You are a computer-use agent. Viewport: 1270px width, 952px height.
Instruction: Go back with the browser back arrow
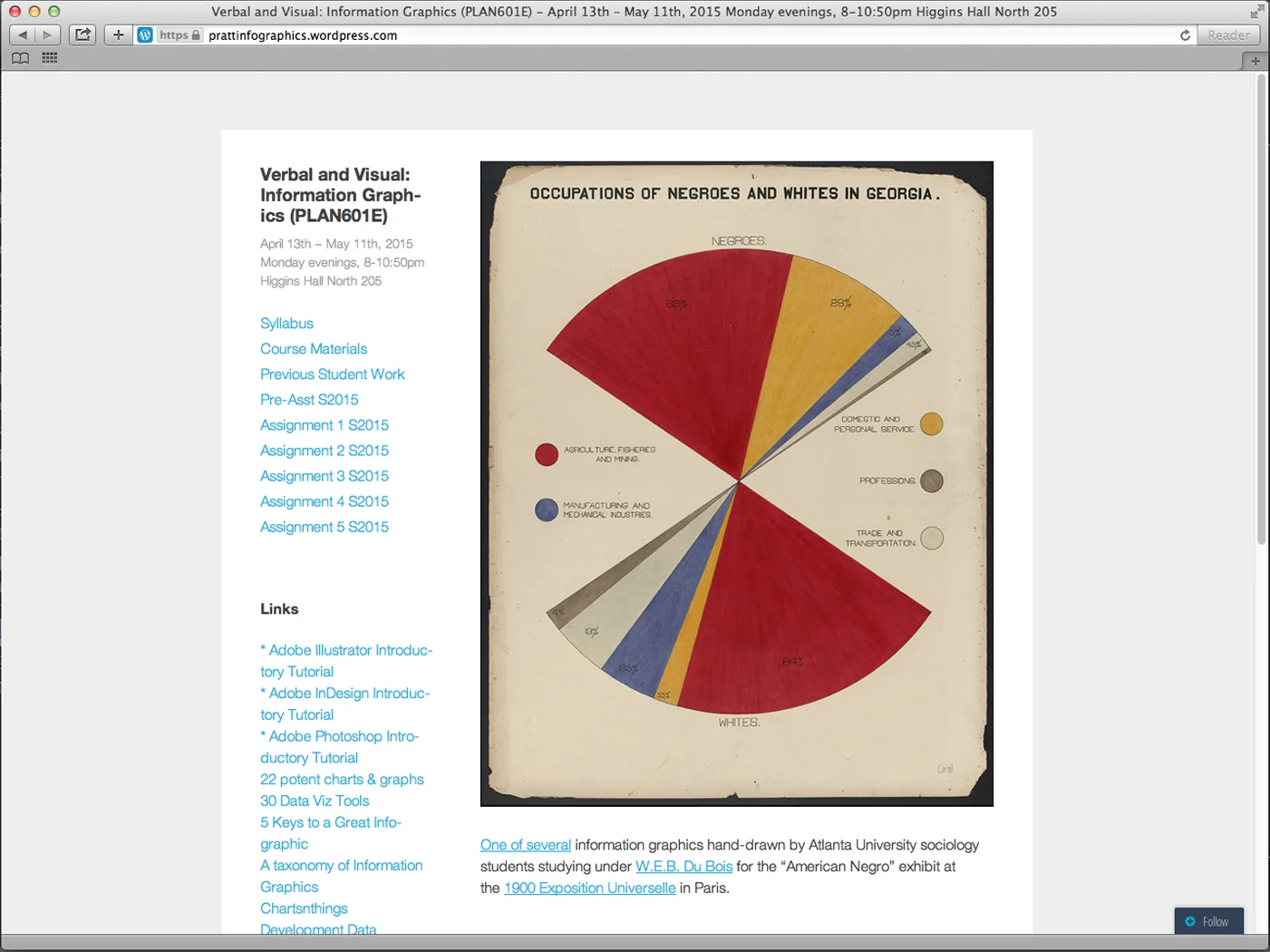[x=22, y=35]
